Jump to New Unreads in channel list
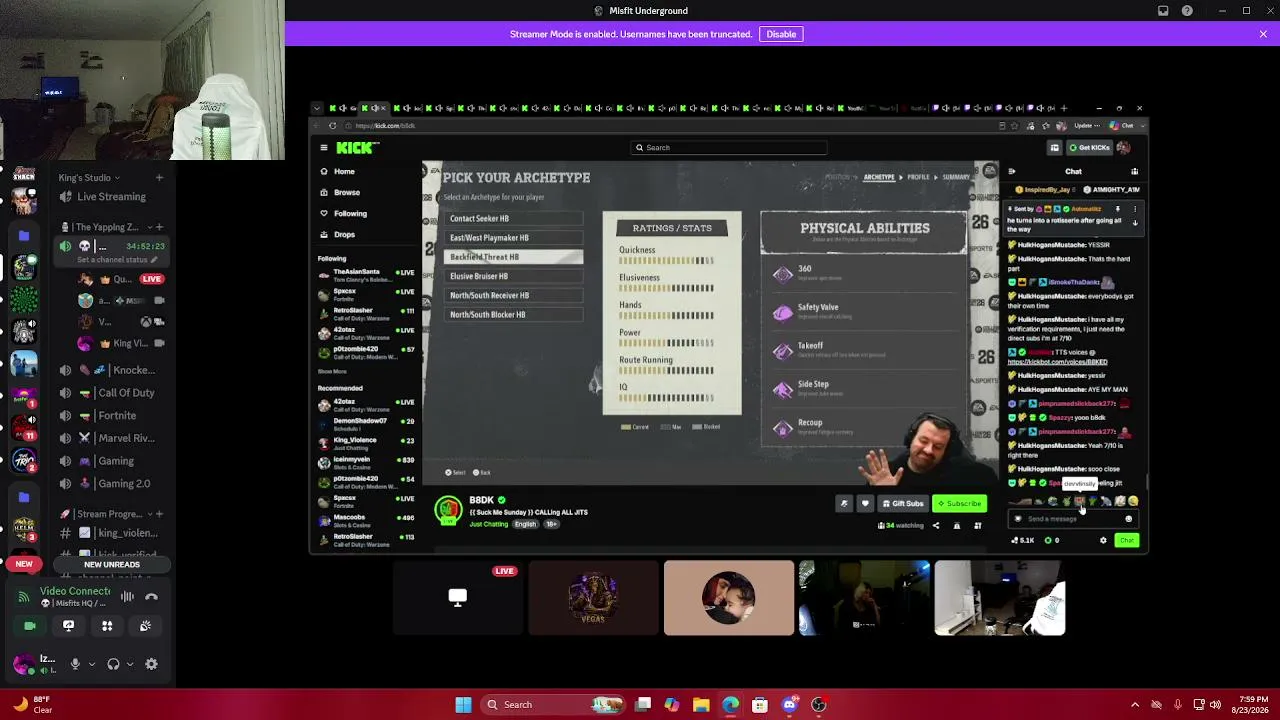 click(x=112, y=564)
